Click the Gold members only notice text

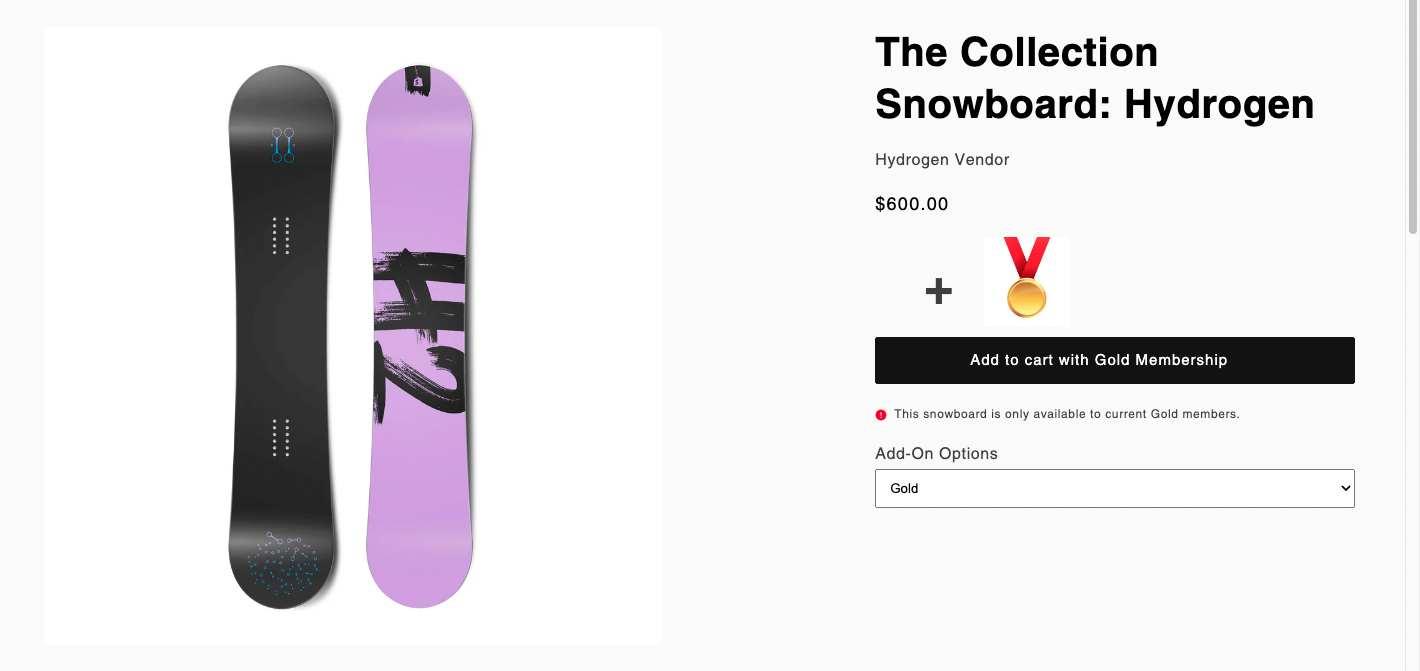1066,414
